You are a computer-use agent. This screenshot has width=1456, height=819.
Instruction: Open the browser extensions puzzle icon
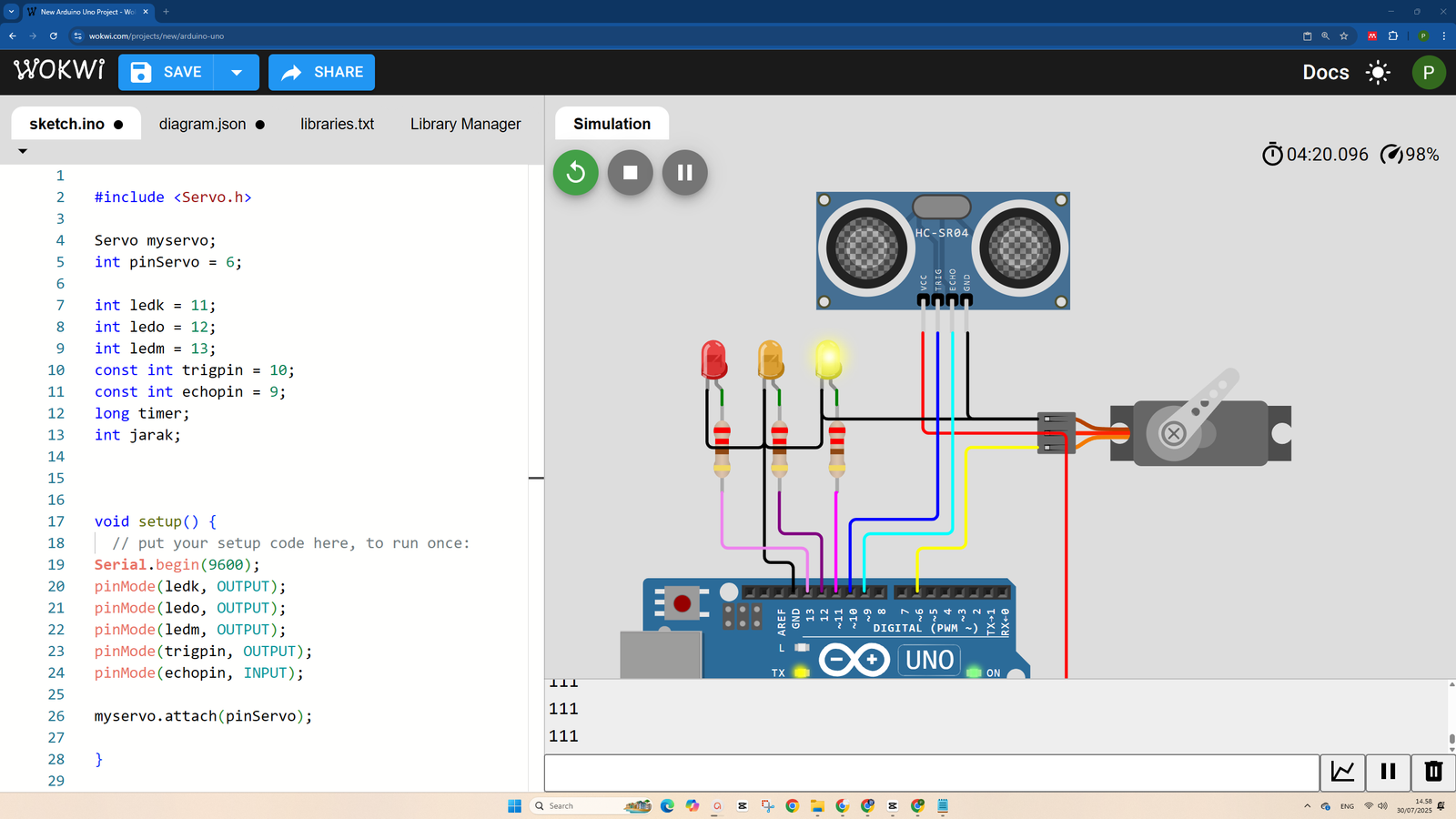point(1393,36)
